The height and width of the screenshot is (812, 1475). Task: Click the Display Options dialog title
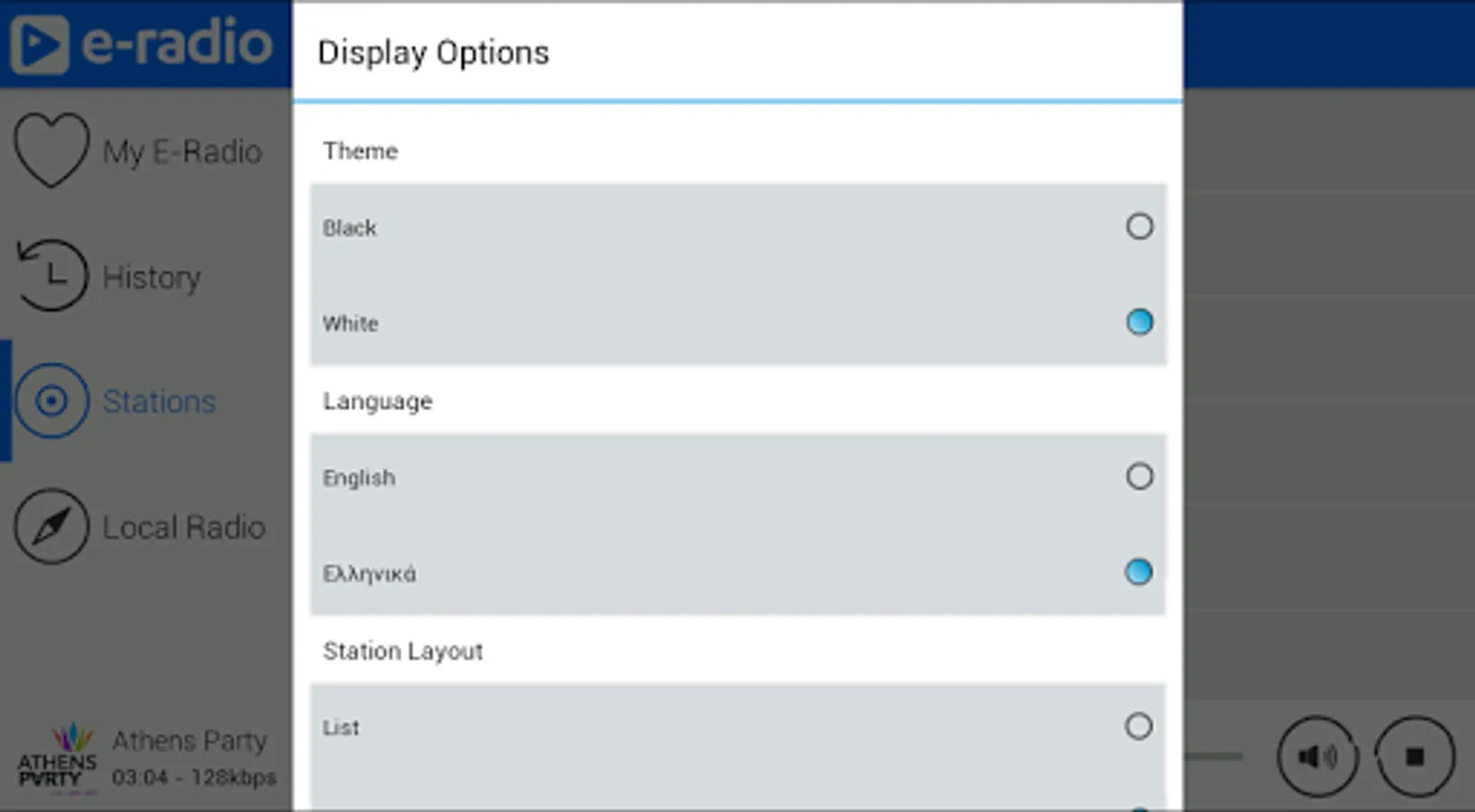pyautogui.click(x=433, y=52)
